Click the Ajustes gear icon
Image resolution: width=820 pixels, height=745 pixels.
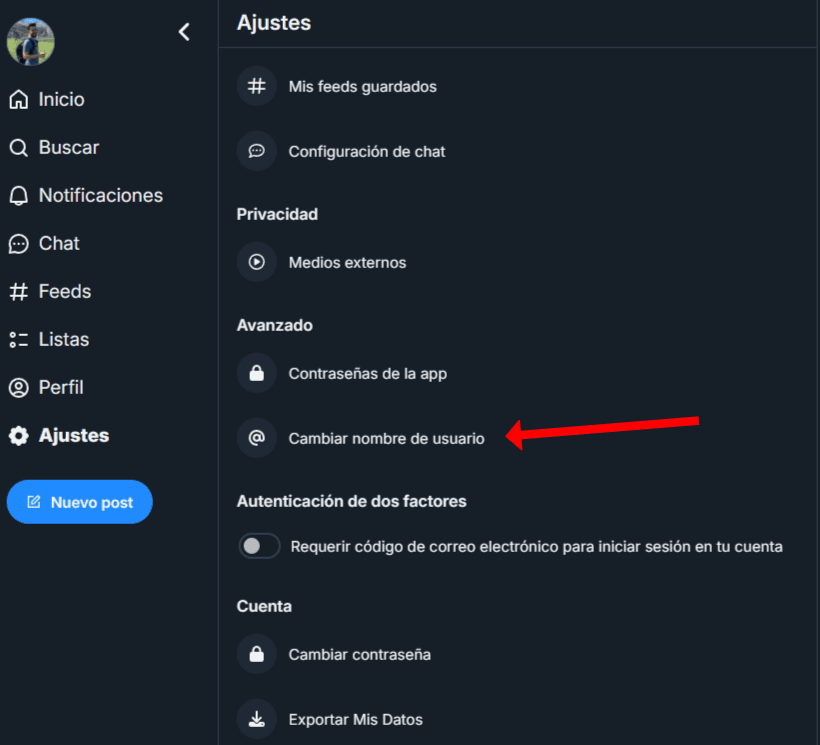(x=19, y=435)
